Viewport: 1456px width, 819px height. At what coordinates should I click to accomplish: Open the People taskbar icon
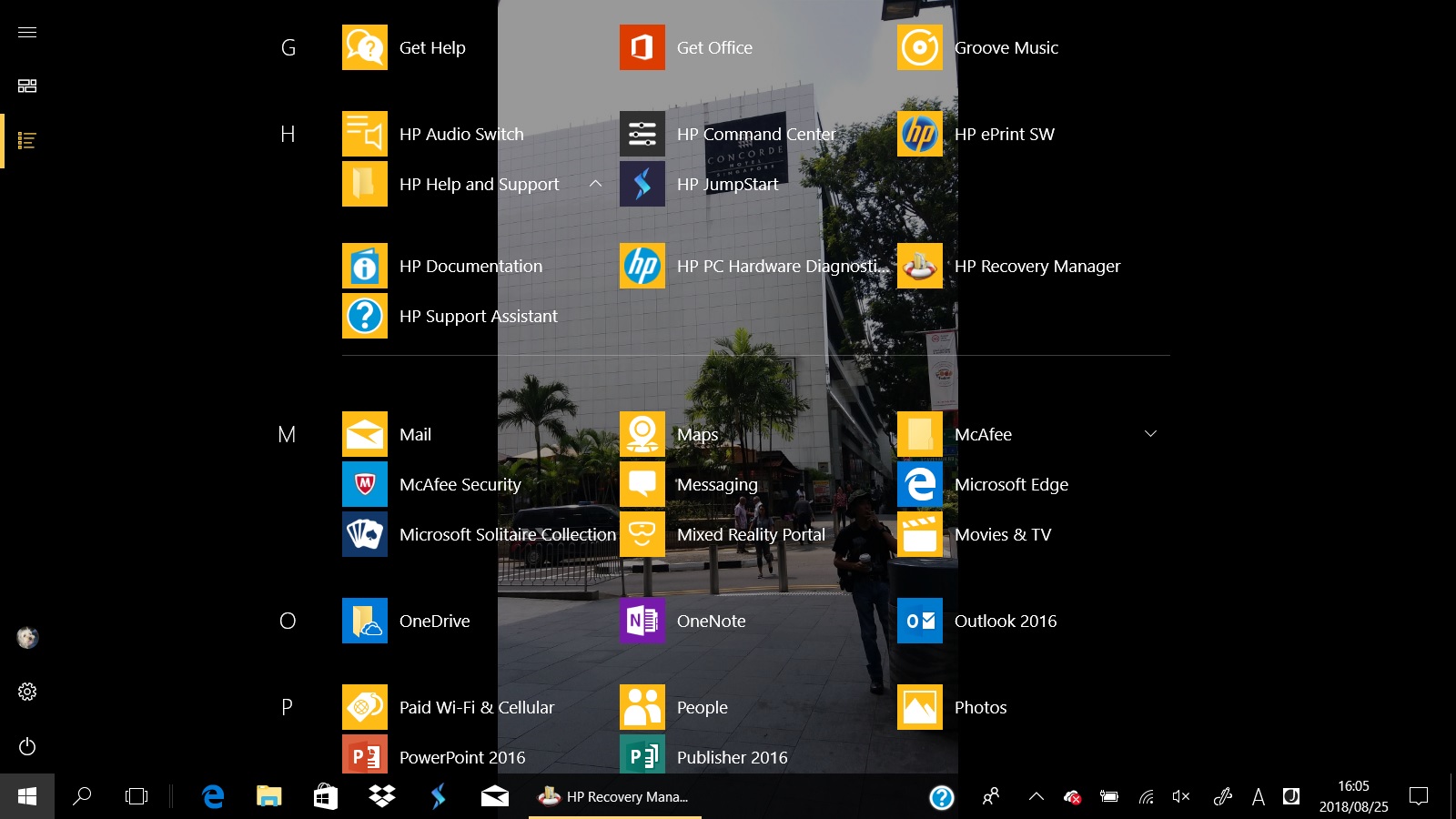coord(991,796)
